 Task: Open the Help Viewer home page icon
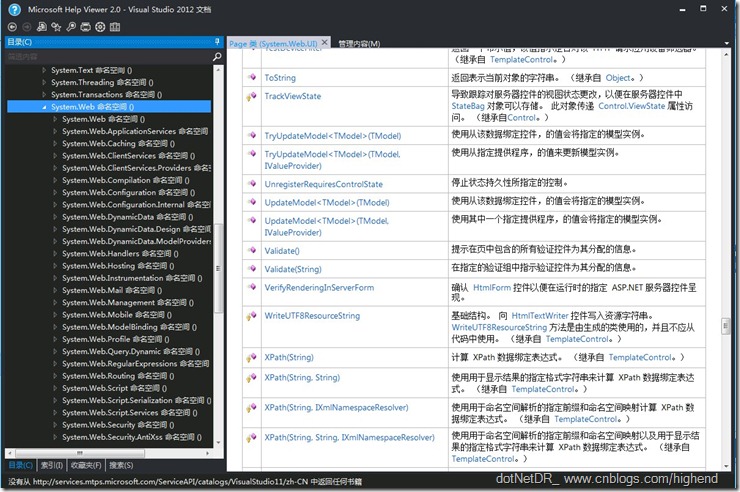(42, 27)
